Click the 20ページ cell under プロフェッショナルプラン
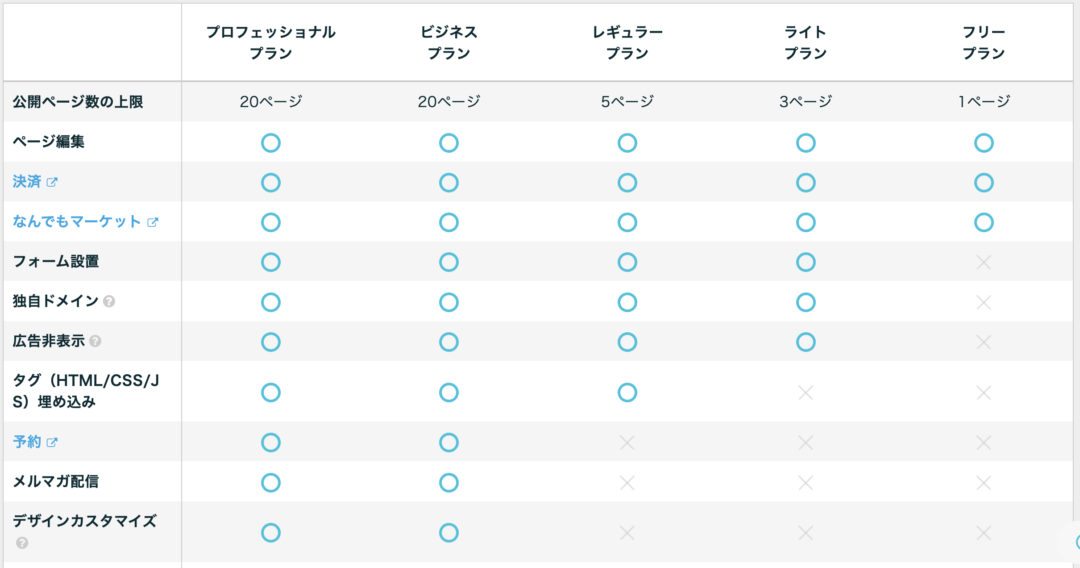The width and height of the screenshot is (1080, 568). [271, 102]
